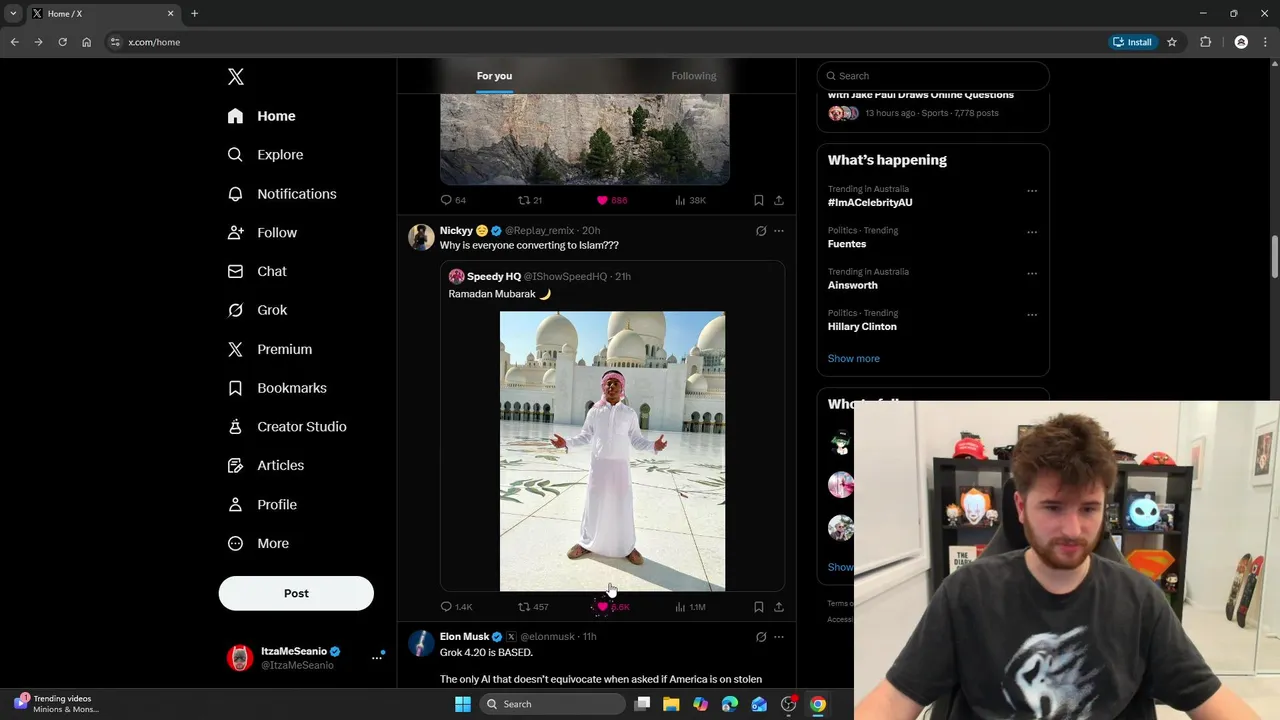Open more options for the Fuentes trend
The image size is (1280, 720).
pyautogui.click(x=1032, y=233)
